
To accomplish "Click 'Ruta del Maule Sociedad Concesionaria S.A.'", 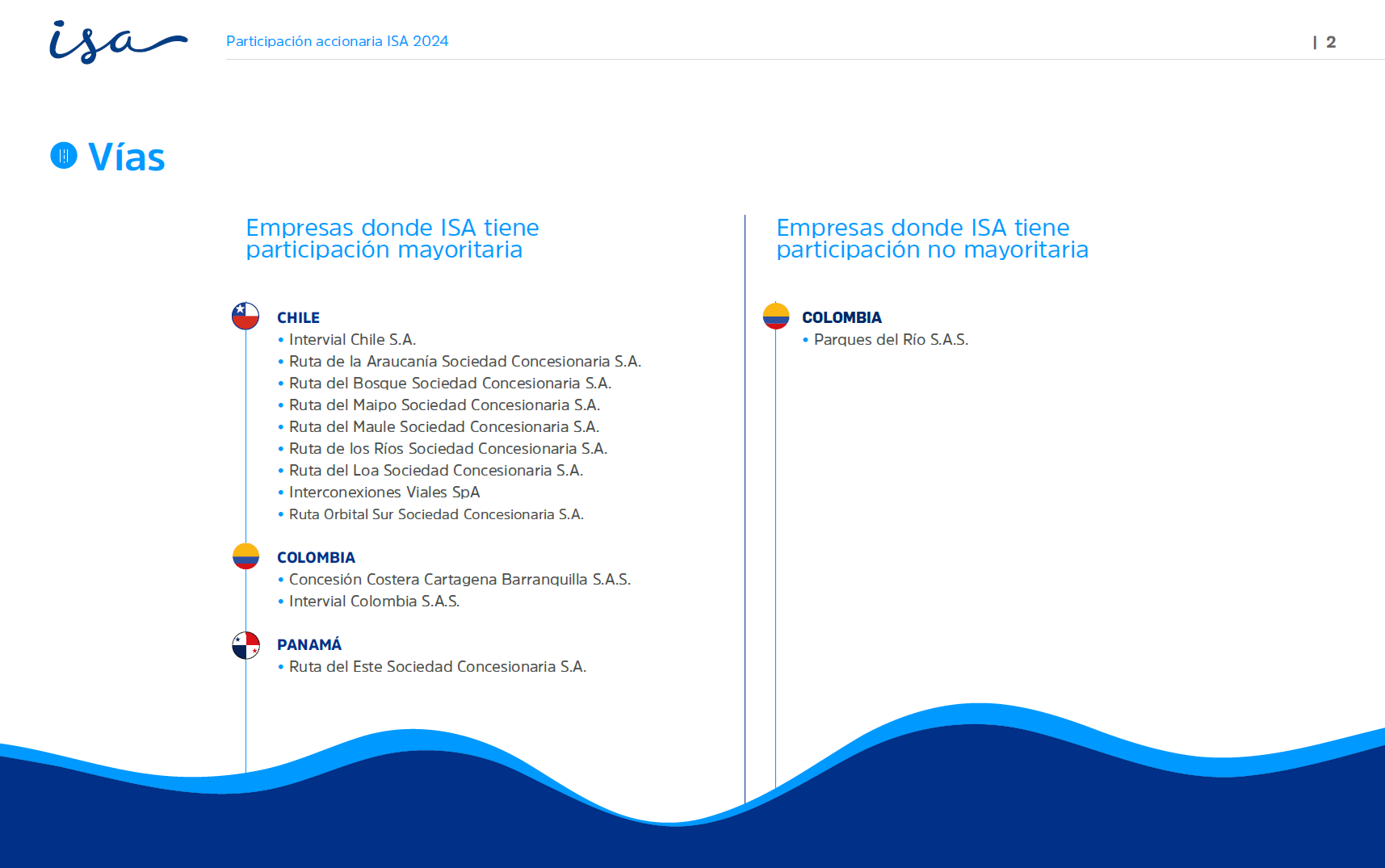I will (x=444, y=427).
